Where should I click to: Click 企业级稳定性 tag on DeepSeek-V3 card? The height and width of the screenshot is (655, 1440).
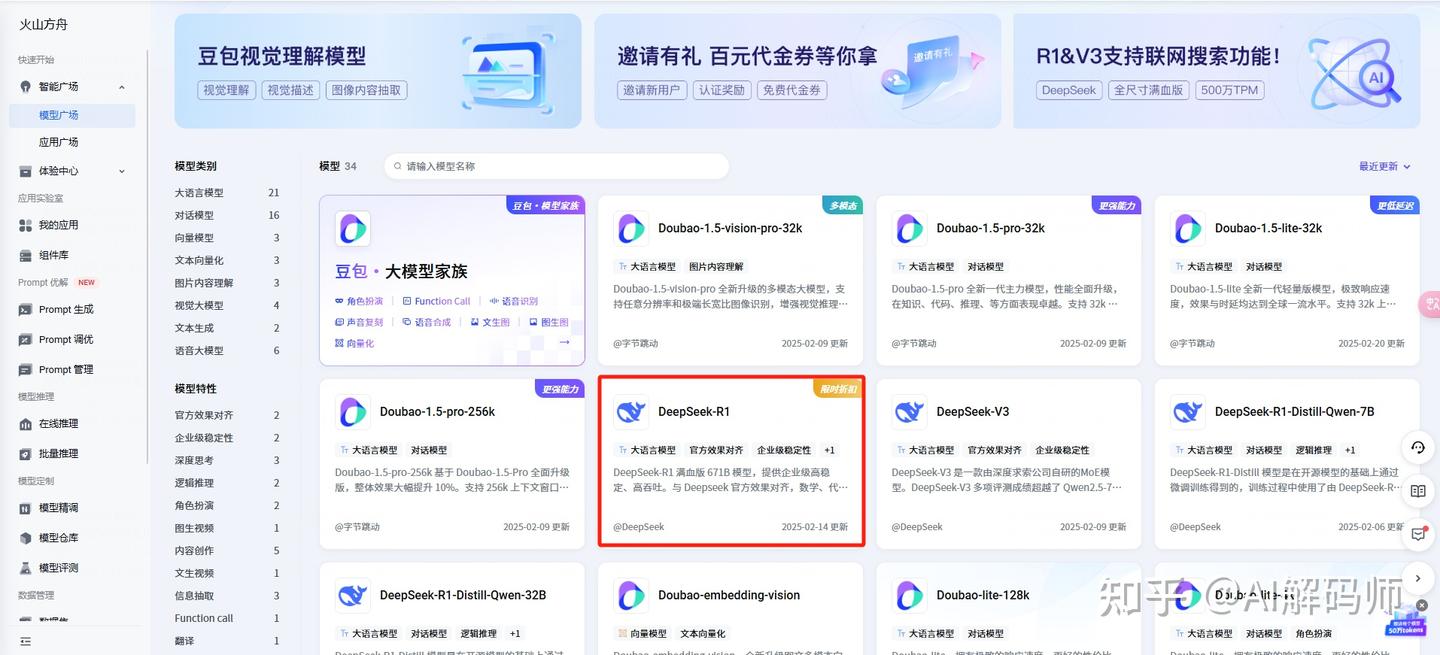[x=1062, y=450]
